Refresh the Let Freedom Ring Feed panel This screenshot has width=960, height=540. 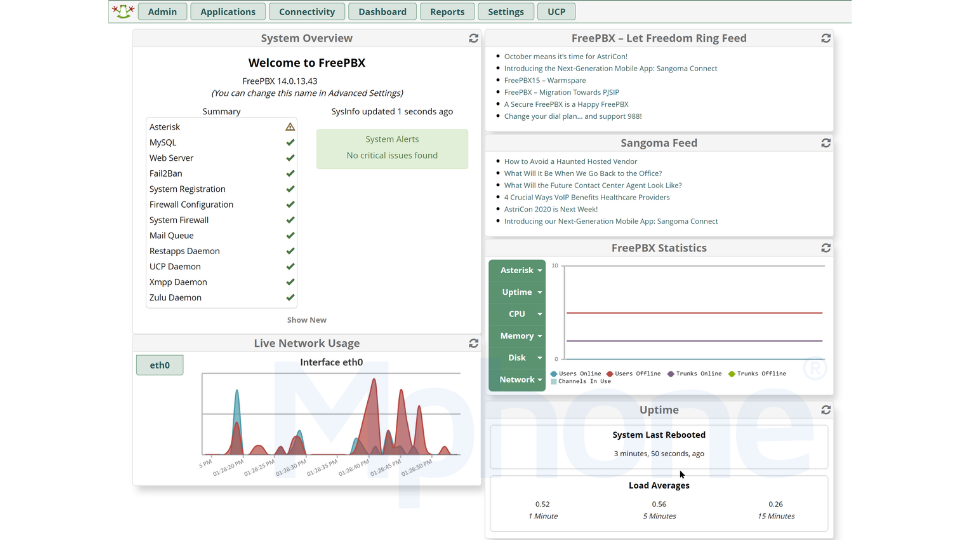825,38
